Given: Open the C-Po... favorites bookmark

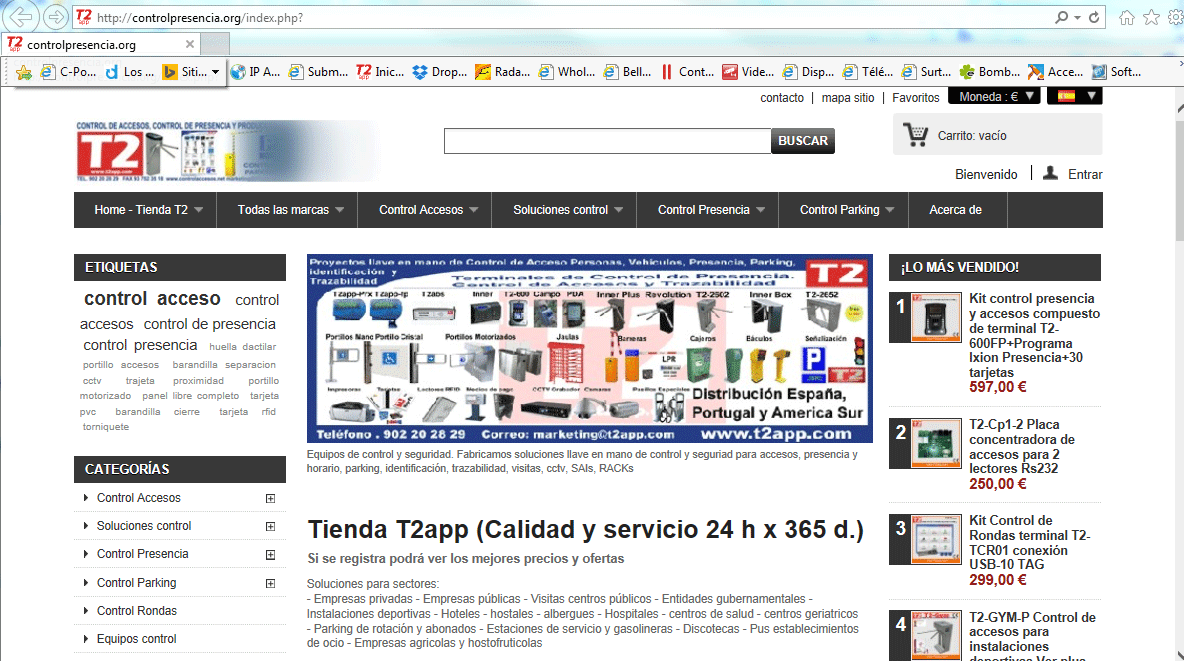Looking at the screenshot, I should [x=69, y=72].
